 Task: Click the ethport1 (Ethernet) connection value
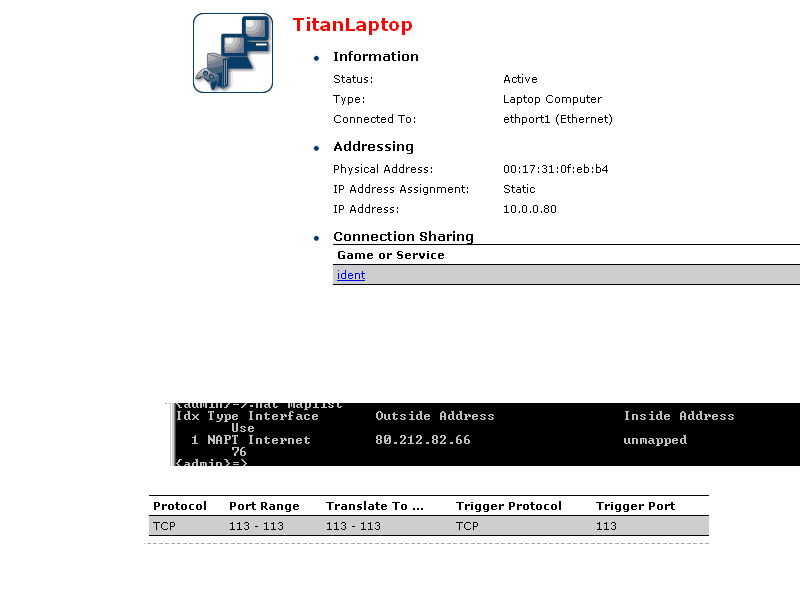click(558, 119)
